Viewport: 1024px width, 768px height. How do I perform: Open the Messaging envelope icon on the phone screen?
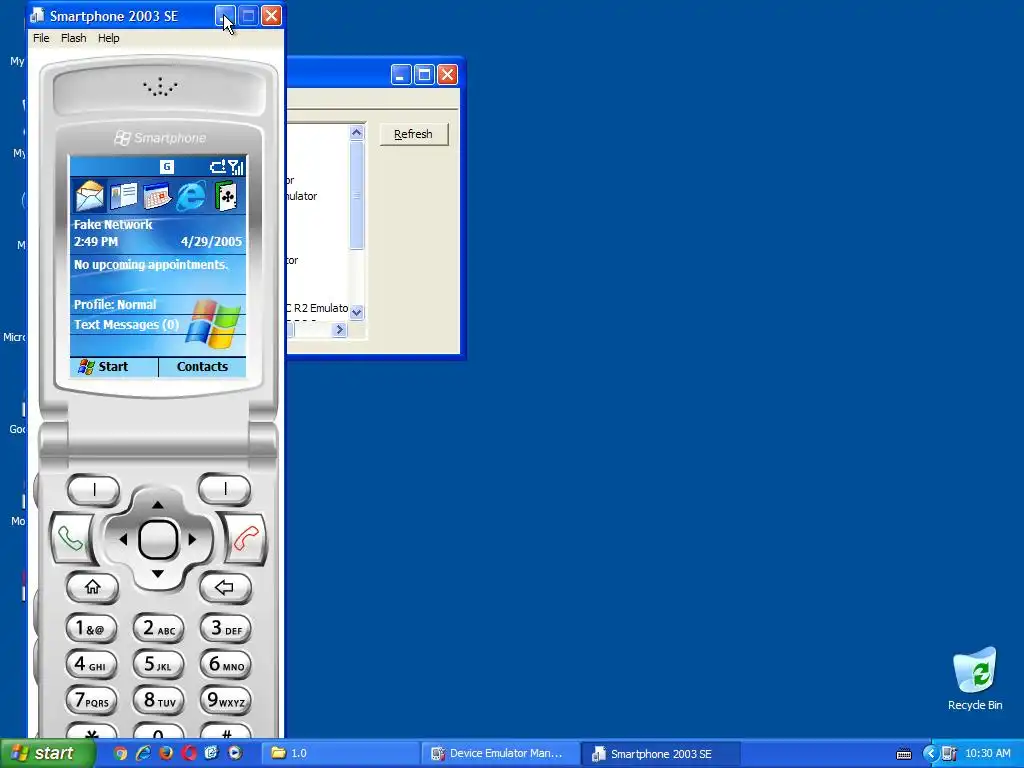89,195
